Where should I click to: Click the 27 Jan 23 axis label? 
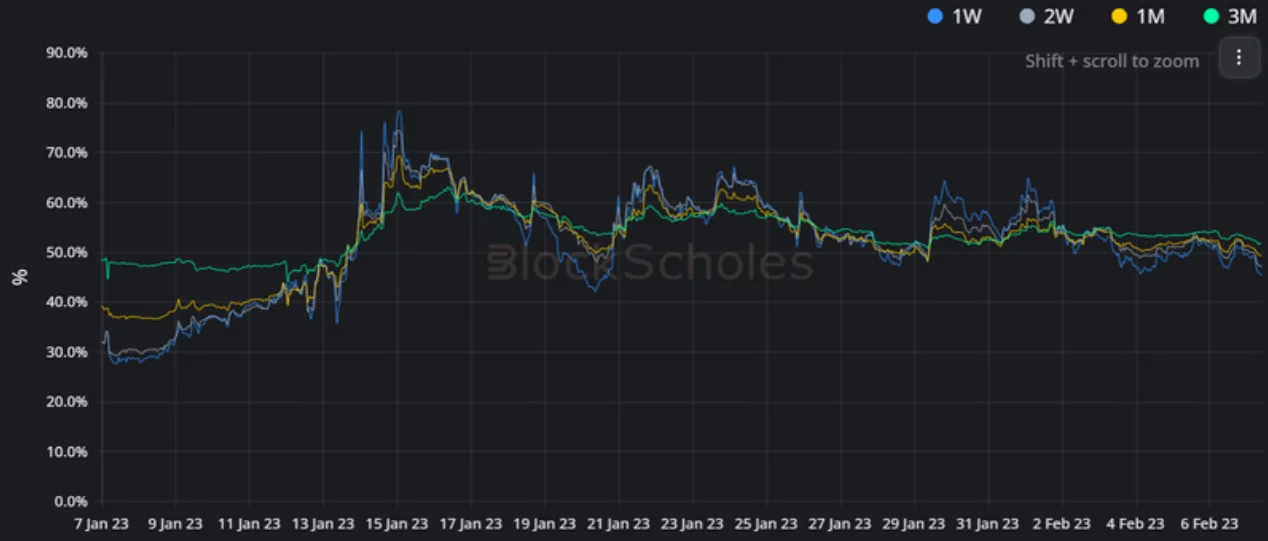pyautogui.click(x=841, y=524)
